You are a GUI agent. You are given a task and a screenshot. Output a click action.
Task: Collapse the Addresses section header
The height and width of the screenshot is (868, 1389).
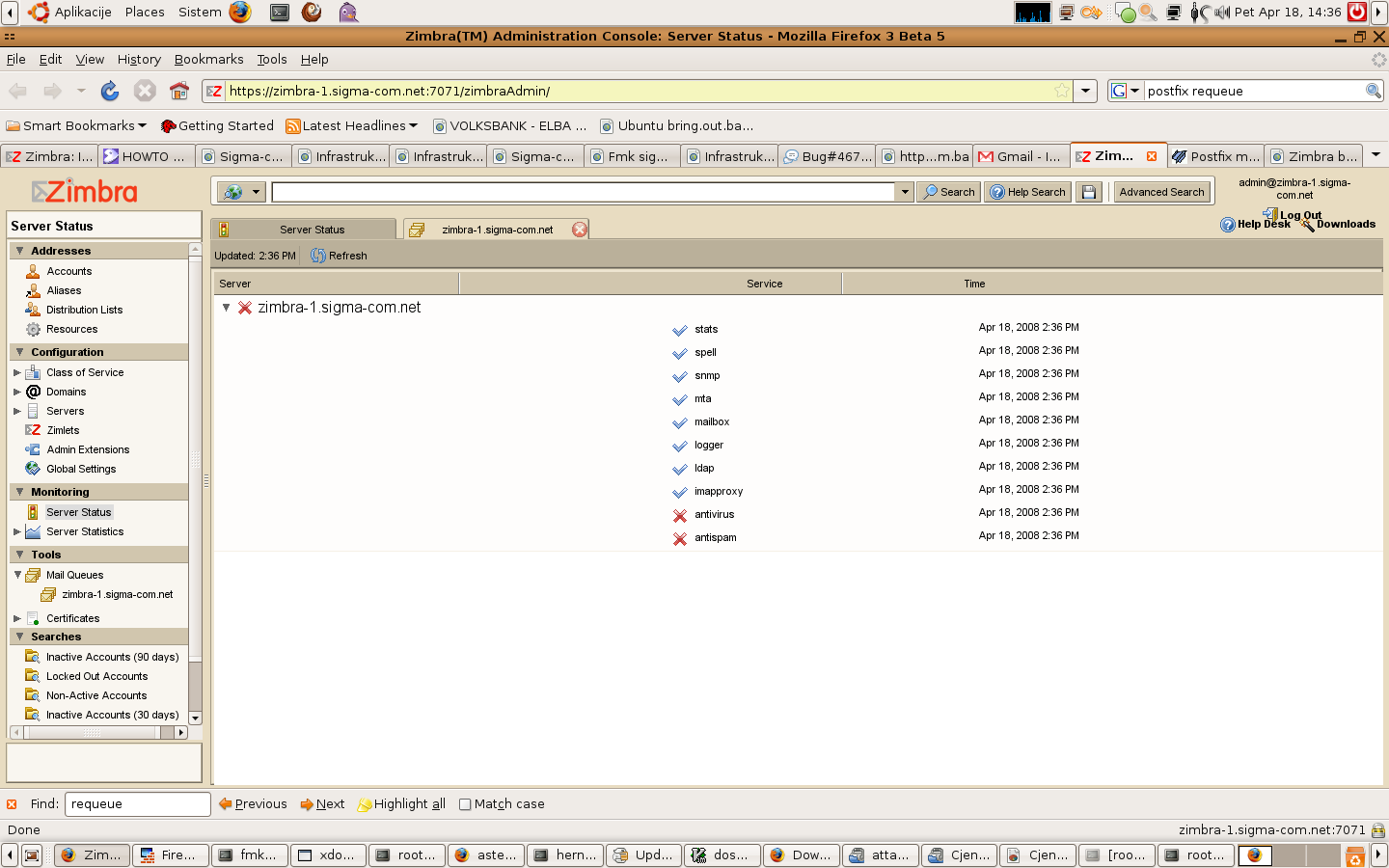[20, 251]
